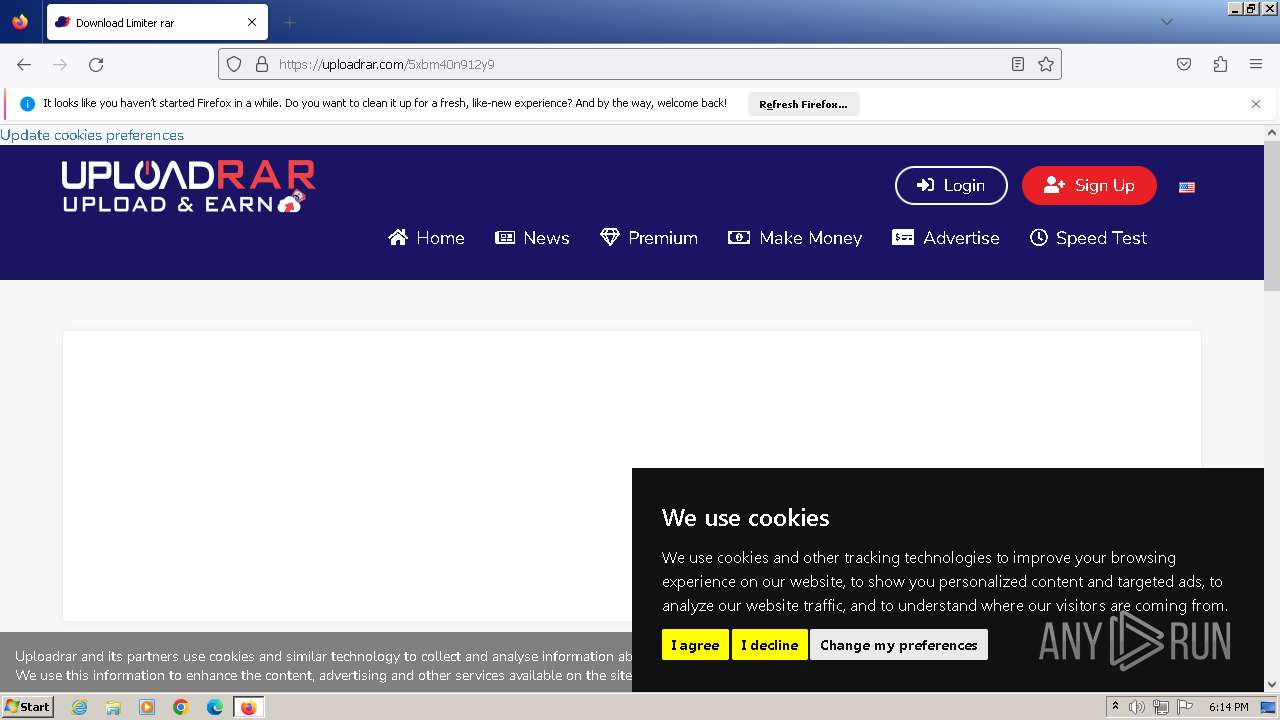Viewport: 1280px width, 720px height.
Task: Click I agree on cookie dialog
Action: coord(695,645)
